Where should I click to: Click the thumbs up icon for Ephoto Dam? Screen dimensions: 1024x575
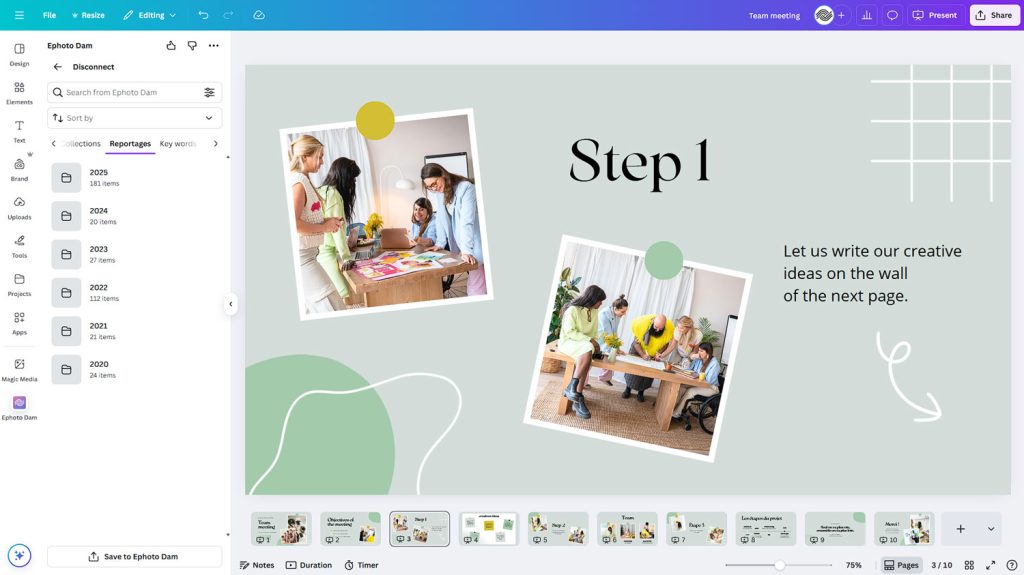[171, 46]
